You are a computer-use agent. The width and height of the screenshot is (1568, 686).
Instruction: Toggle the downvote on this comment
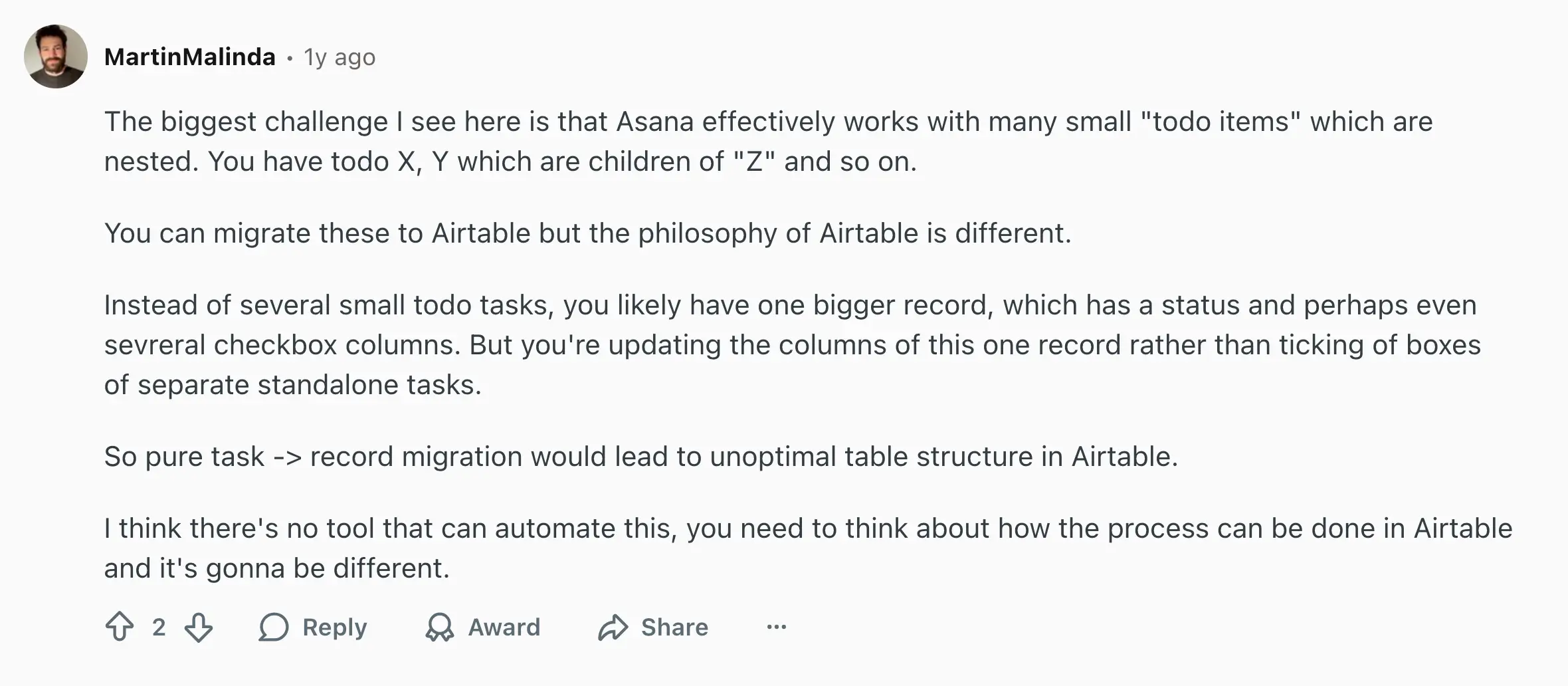point(199,626)
